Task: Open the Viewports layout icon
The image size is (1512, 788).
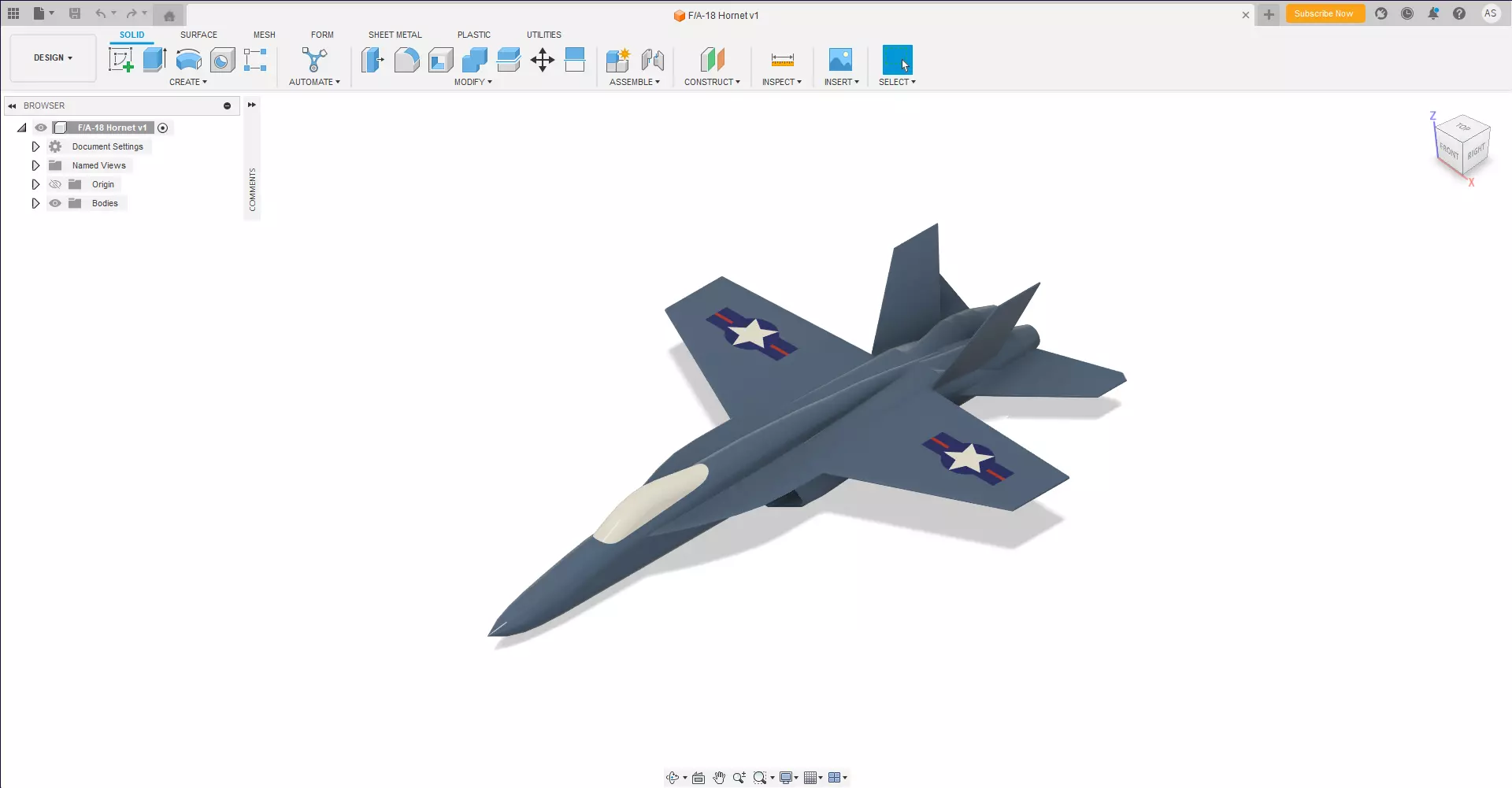Action: pos(835,778)
